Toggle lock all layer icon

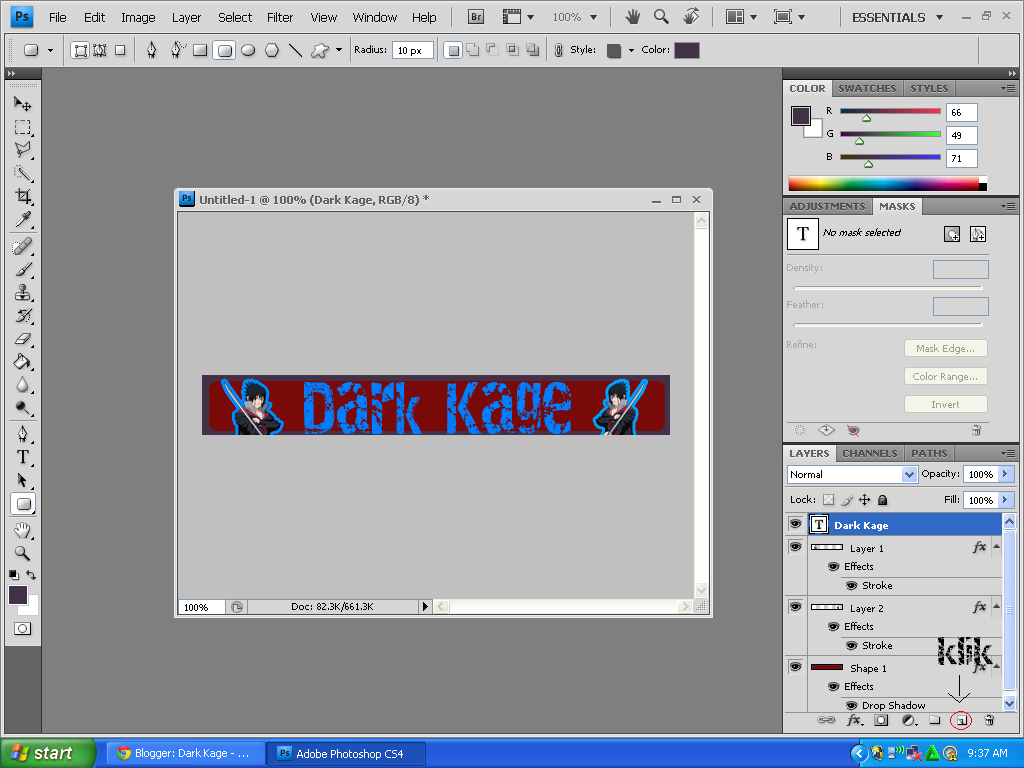(882, 500)
